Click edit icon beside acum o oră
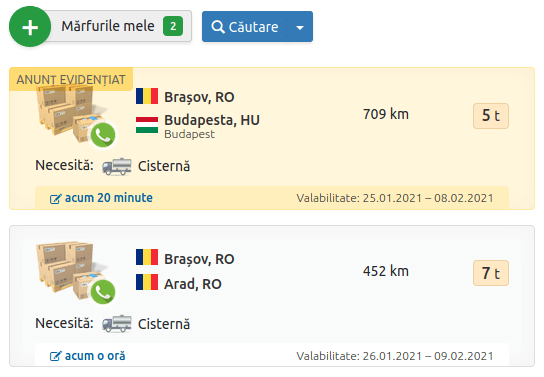Viewport: 544px width, 377px height. [x=56, y=356]
